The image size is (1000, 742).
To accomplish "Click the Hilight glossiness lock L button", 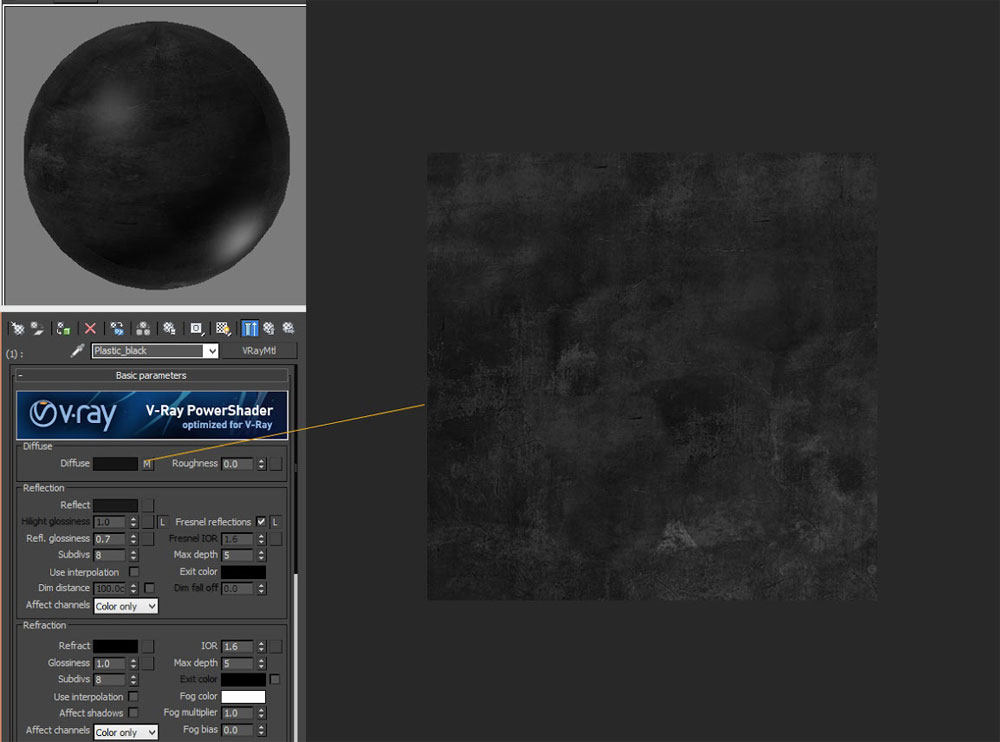I will click(x=162, y=522).
